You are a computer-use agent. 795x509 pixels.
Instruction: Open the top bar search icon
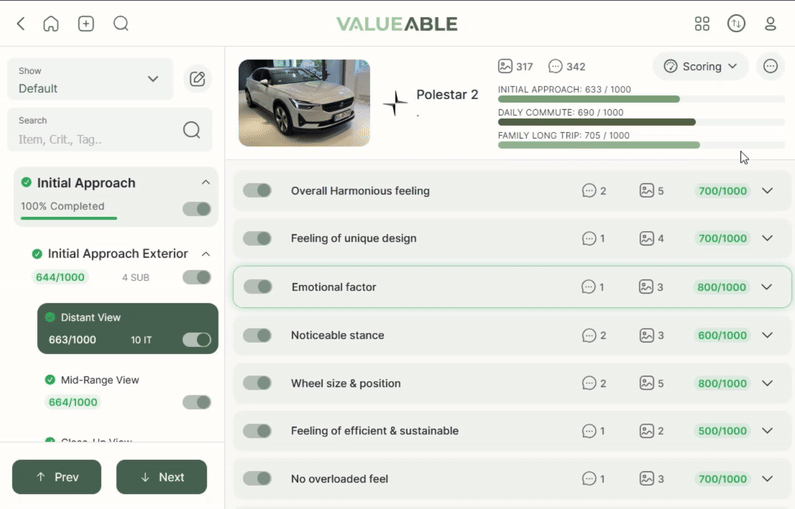click(x=121, y=24)
